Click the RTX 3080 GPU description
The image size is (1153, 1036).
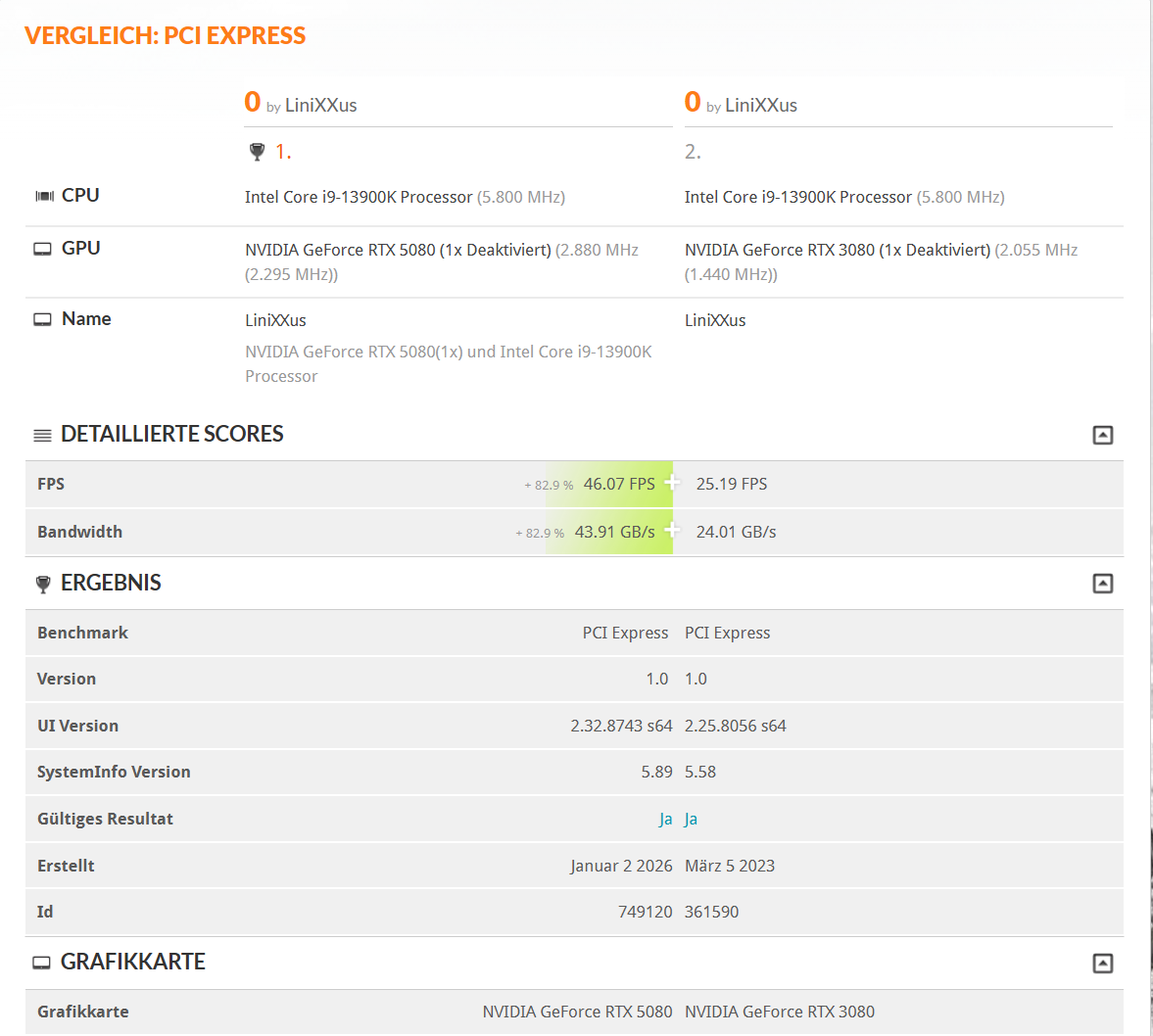tap(881, 261)
